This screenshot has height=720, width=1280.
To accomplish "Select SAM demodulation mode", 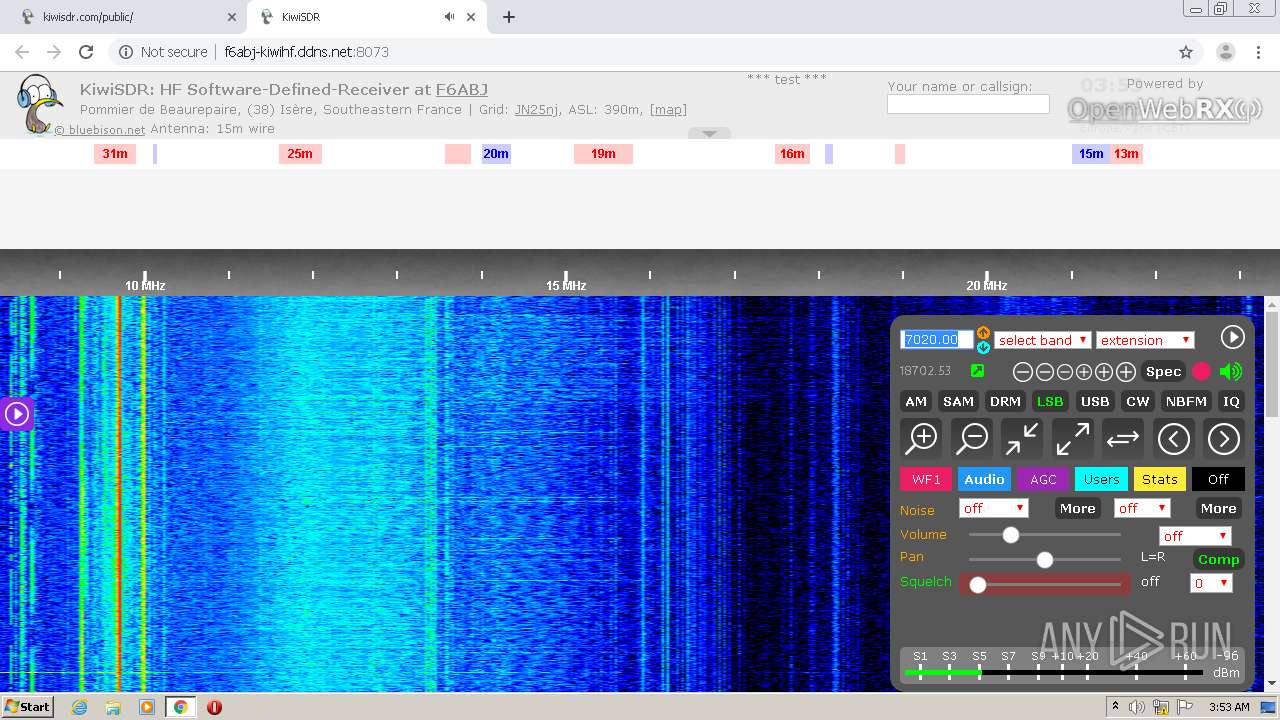I will coord(958,401).
